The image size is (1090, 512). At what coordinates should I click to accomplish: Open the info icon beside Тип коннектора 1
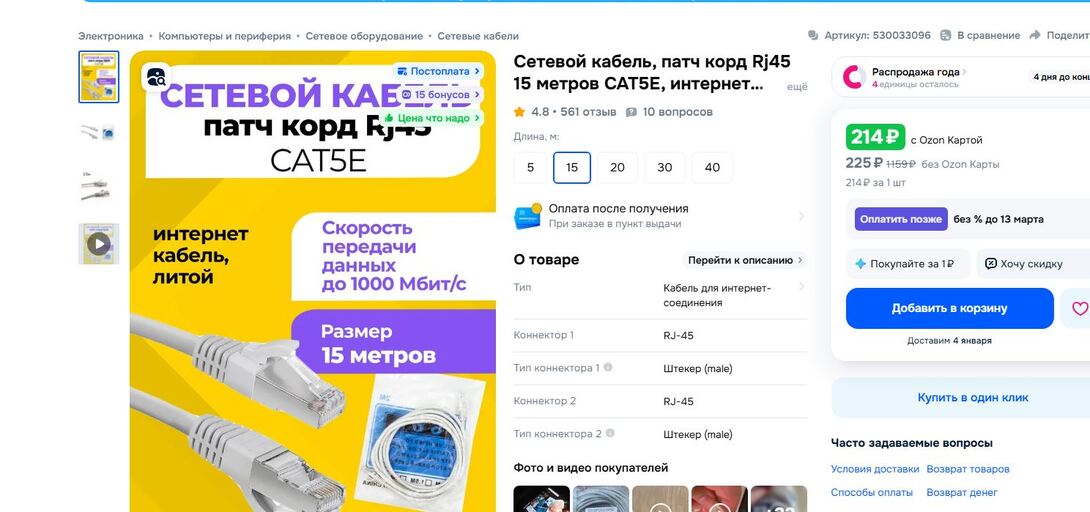[608, 367]
